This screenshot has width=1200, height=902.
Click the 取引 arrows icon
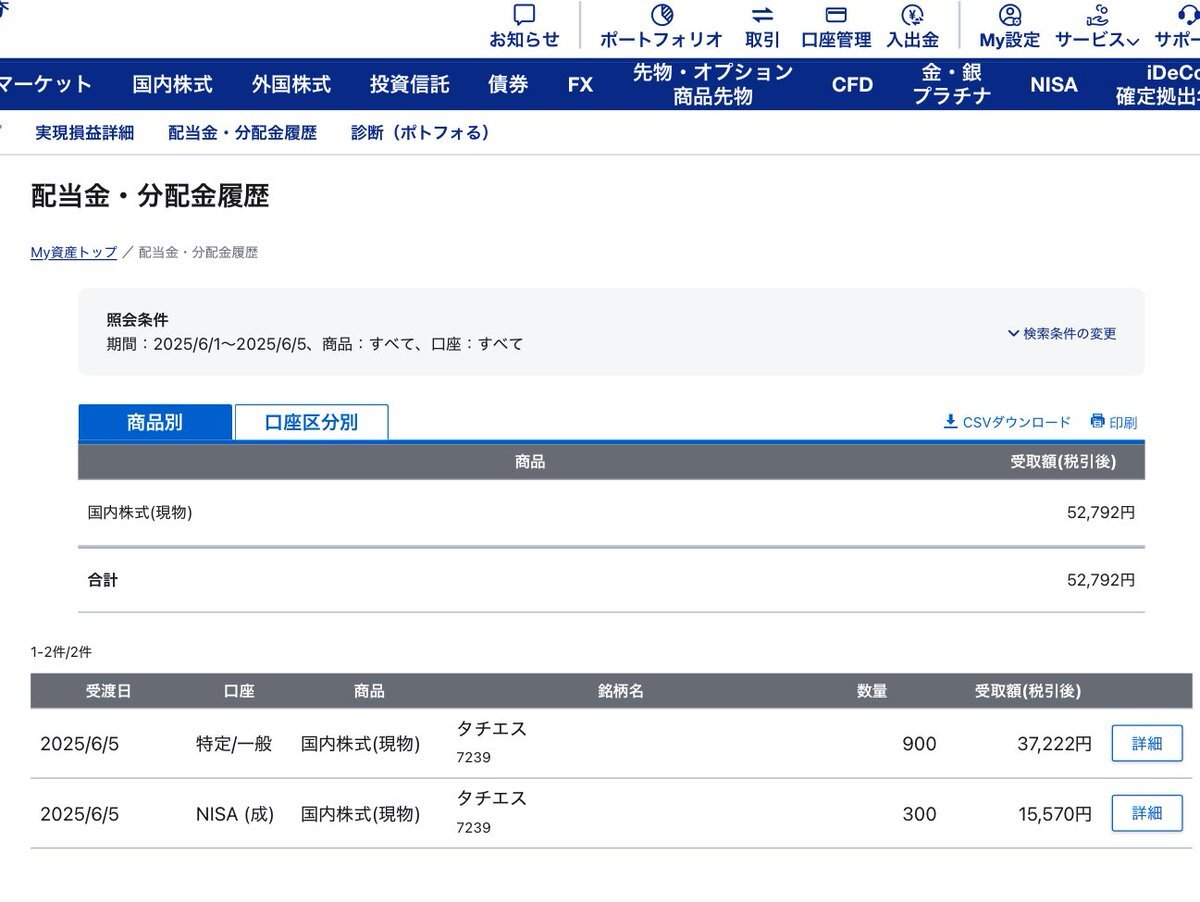click(762, 15)
